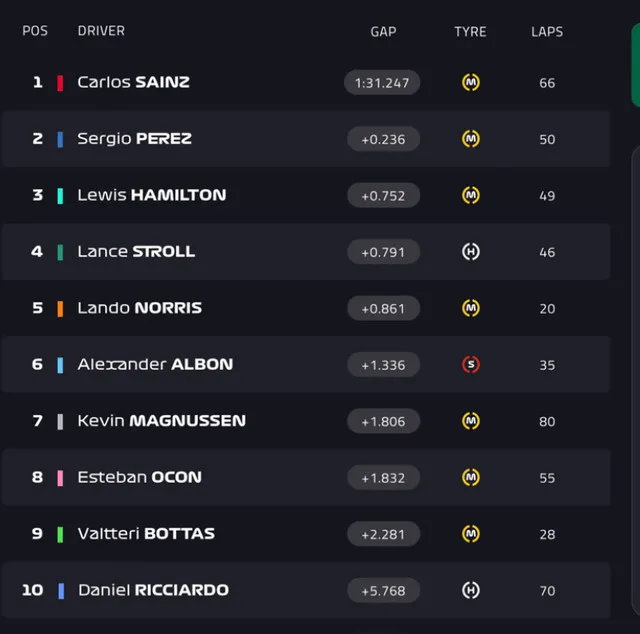The height and width of the screenshot is (634, 640).
Task: Click the +0.752 gap pill for Hamilton
Action: pyautogui.click(x=383, y=196)
